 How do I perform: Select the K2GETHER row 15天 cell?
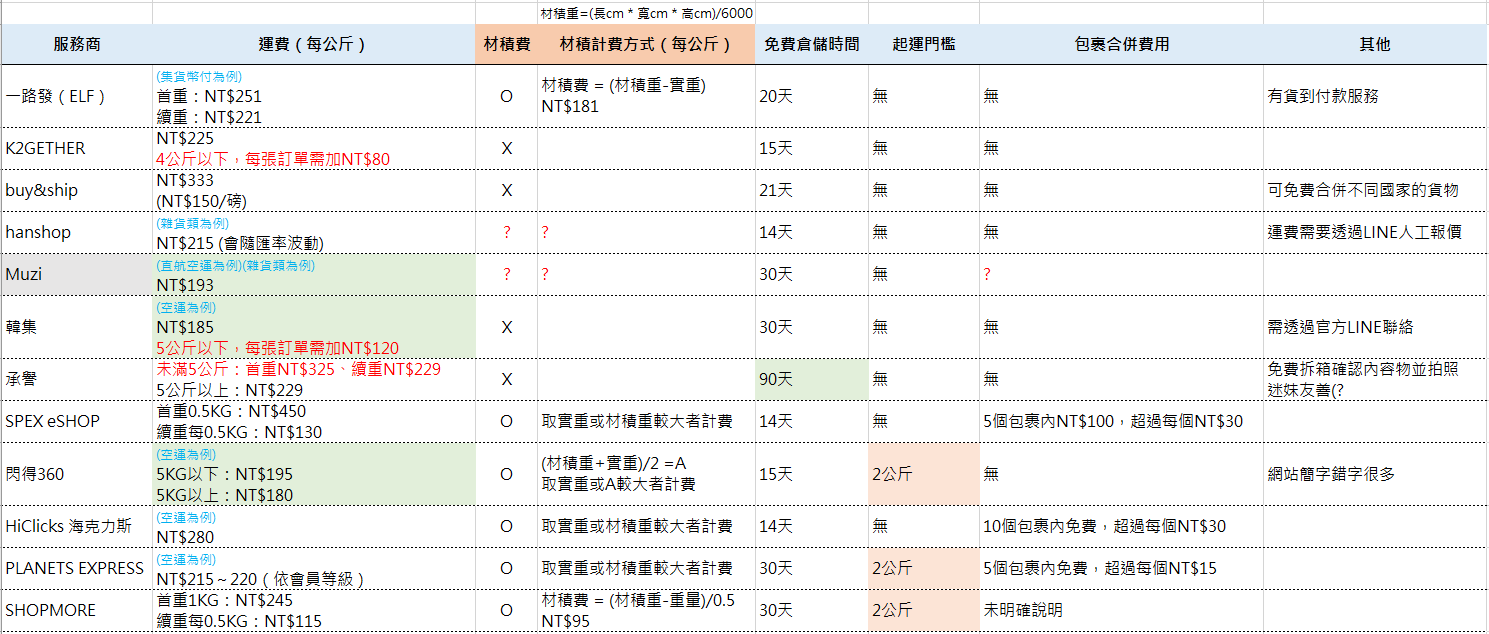[x=812, y=148]
